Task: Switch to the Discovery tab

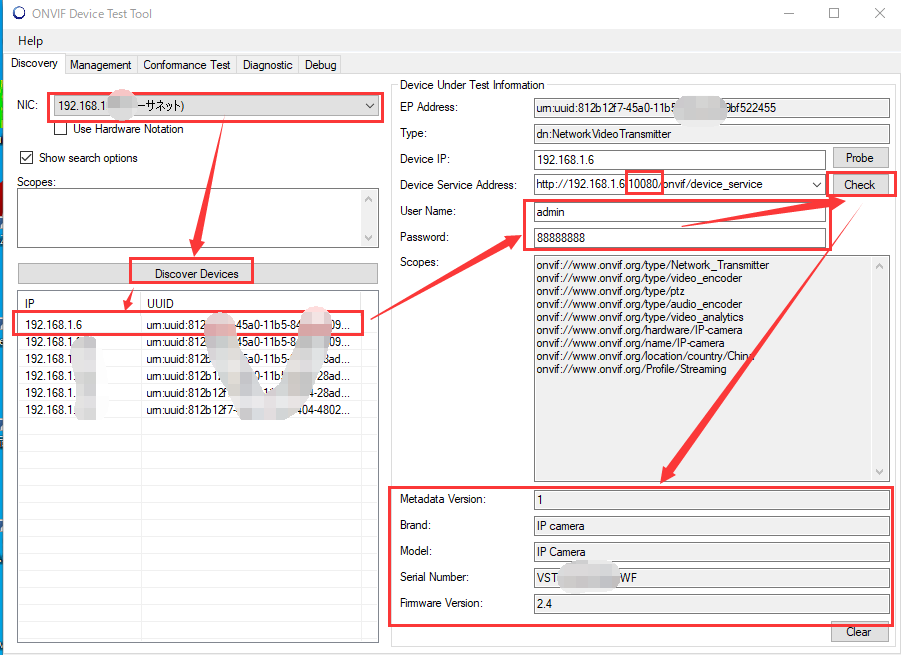Action: tap(34, 63)
